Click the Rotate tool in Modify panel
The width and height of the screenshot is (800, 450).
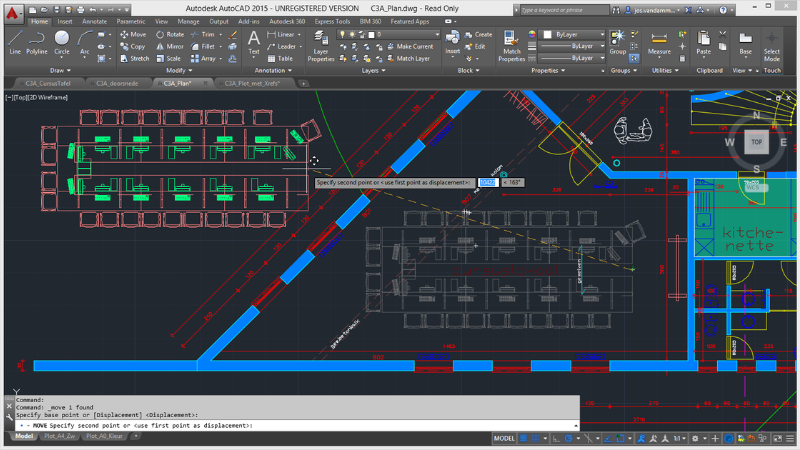pos(168,34)
